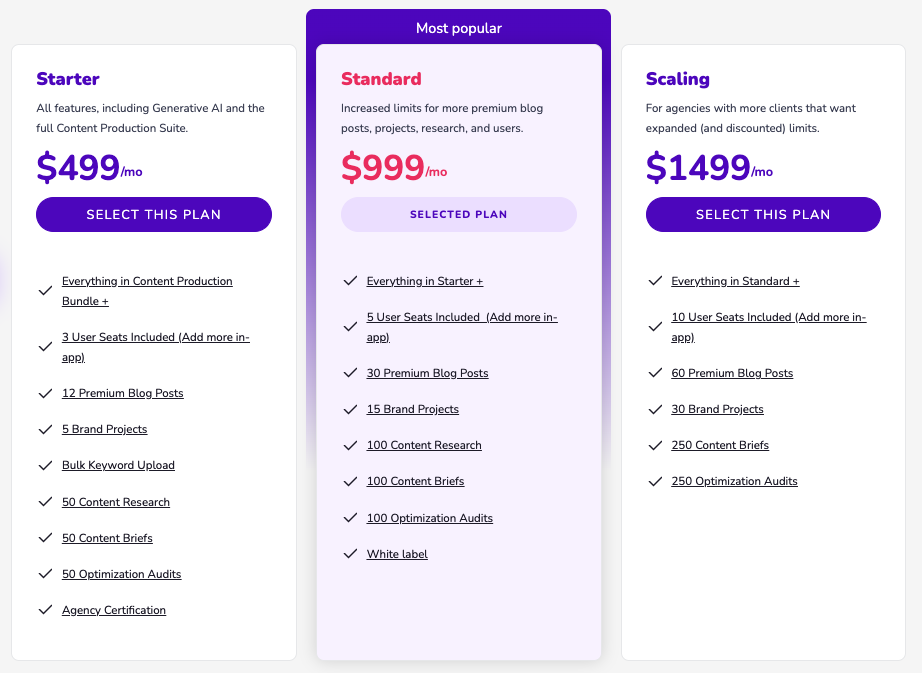Click checkmark beside 15 Brand Projects

(x=350, y=409)
